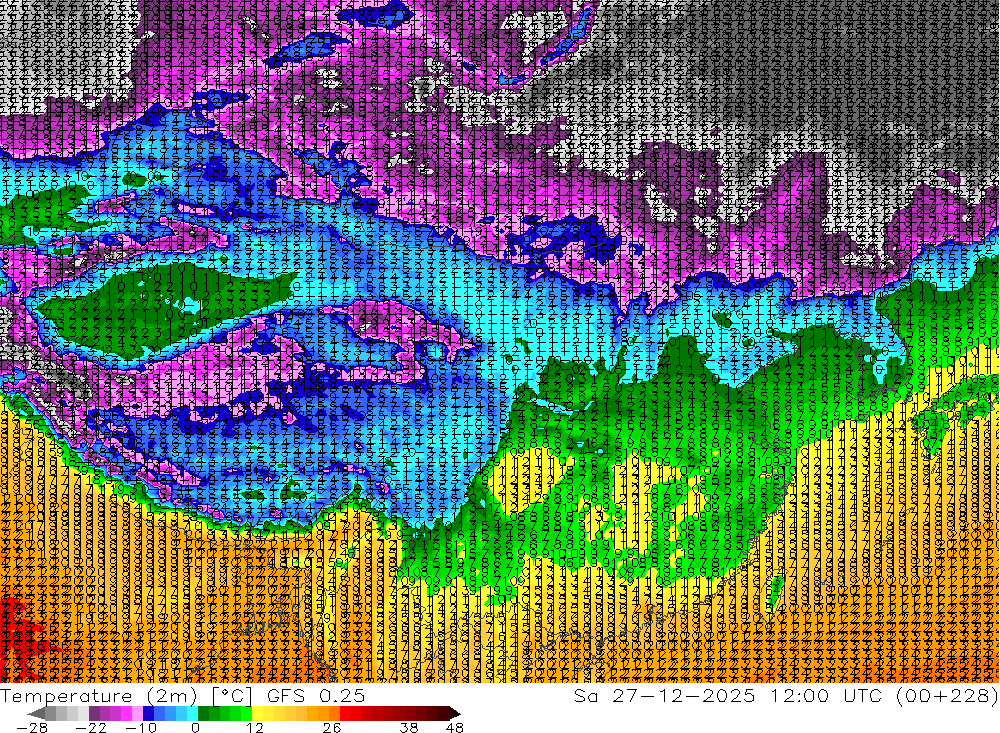Image resolution: width=1000 pixels, height=733 pixels.
Task: Click the "26" legend value
Action: point(332,727)
